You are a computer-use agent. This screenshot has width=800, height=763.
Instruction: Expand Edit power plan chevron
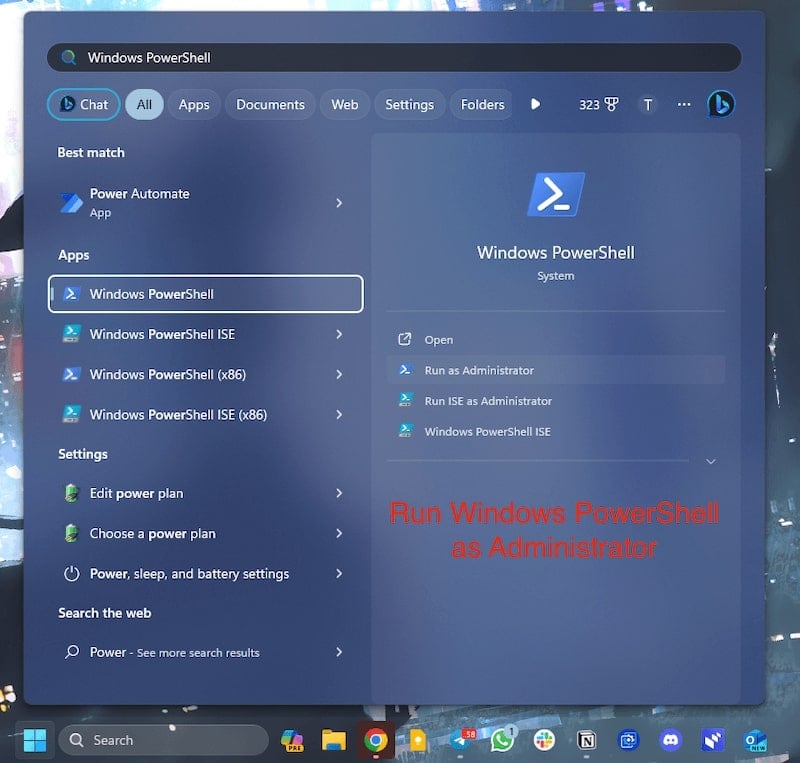pyautogui.click(x=339, y=493)
